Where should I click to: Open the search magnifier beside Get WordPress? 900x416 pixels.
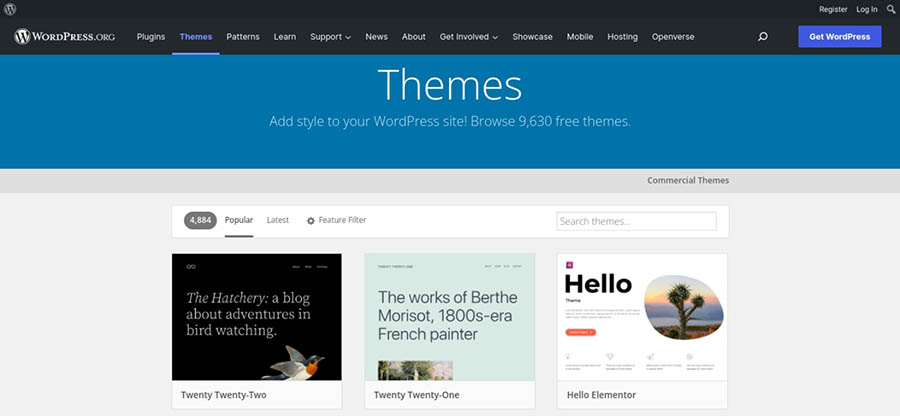[x=763, y=37]
